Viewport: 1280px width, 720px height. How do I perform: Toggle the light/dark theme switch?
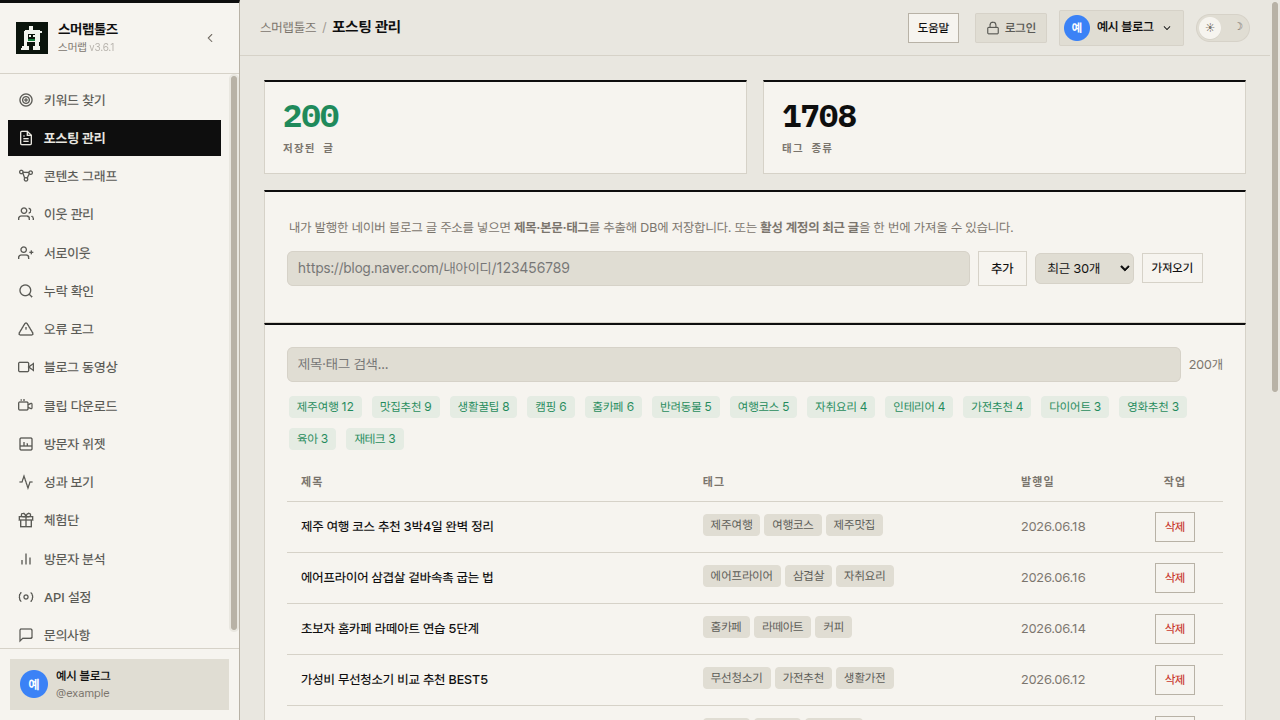click(1223, 28)
